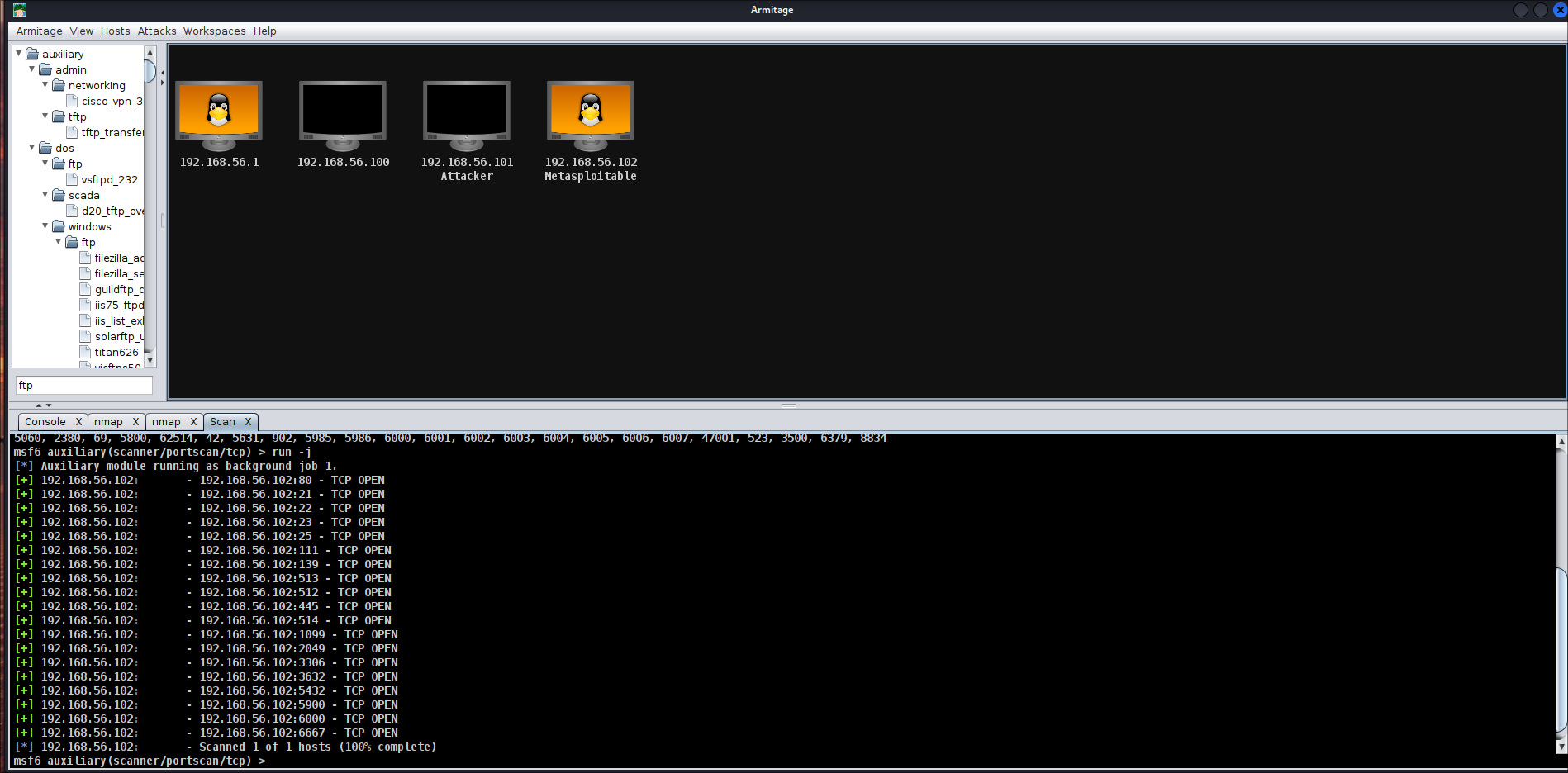Click the iis75_ftpd module file icon

[x=85, y=305]
